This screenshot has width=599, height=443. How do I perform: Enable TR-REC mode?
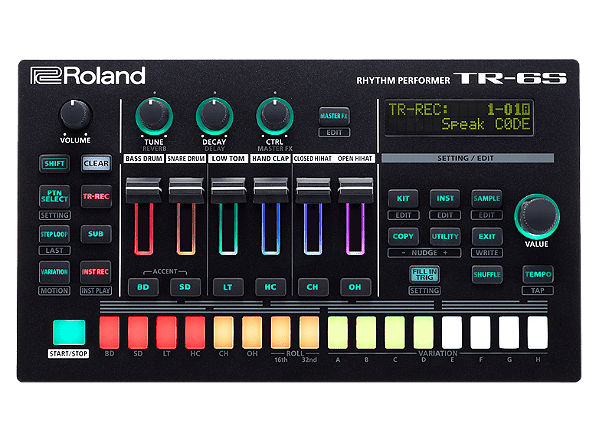point(96,196)
